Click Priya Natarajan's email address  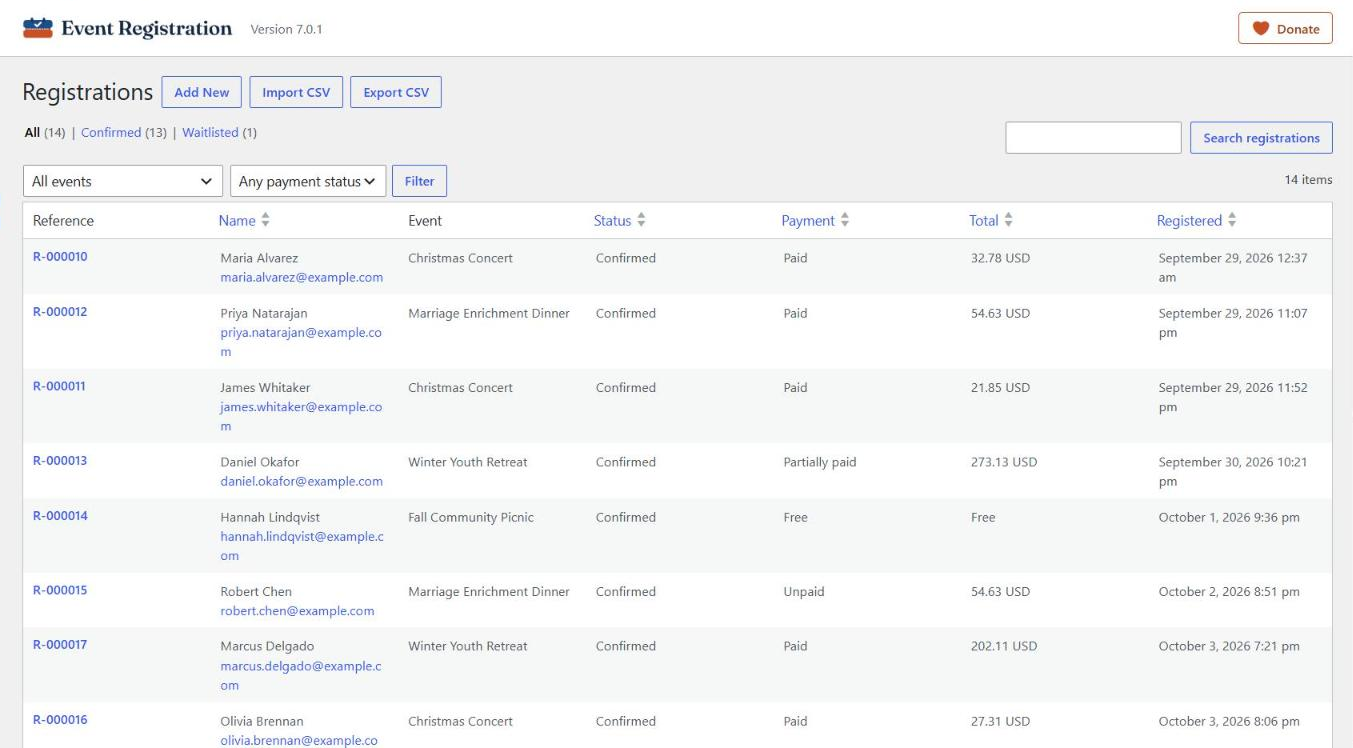point(301,342)
